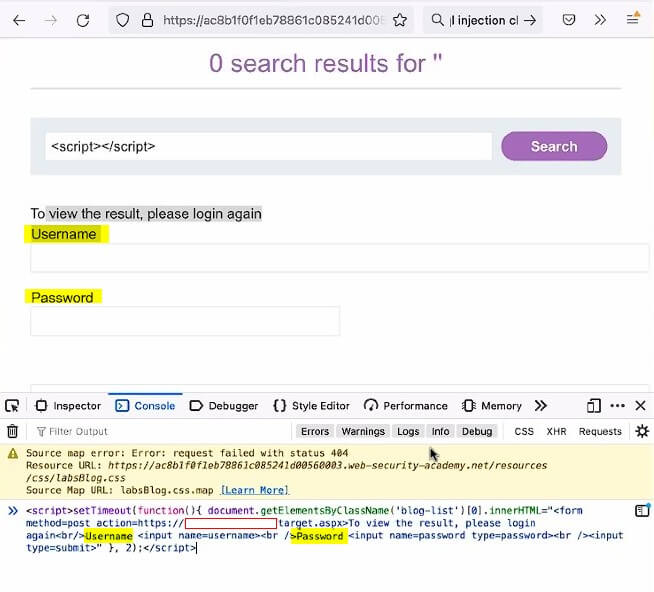
Task: Switch to the Inspector tab
Action: tap(69, 406)
